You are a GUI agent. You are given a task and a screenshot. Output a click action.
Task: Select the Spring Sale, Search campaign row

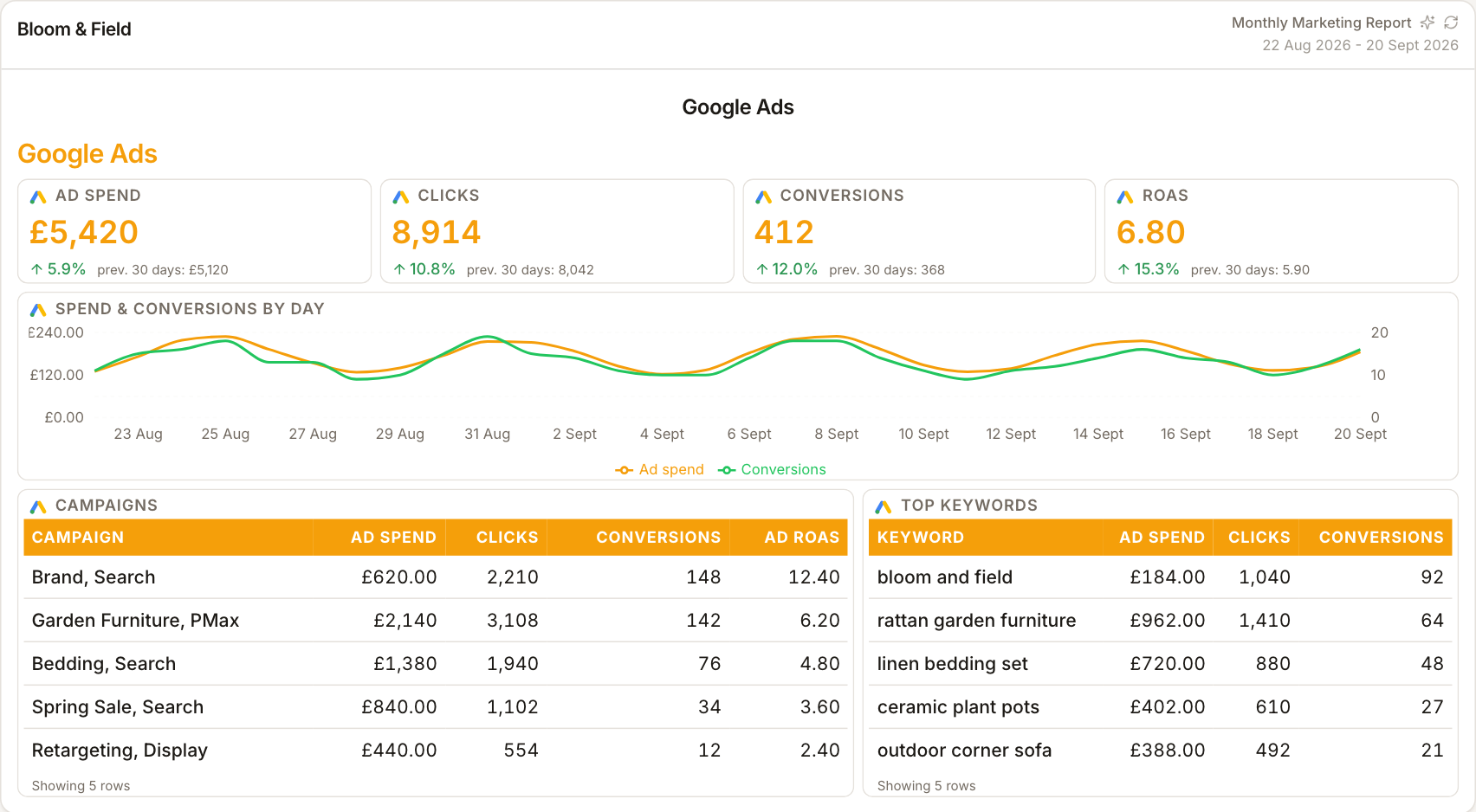(x=435, y=707)
